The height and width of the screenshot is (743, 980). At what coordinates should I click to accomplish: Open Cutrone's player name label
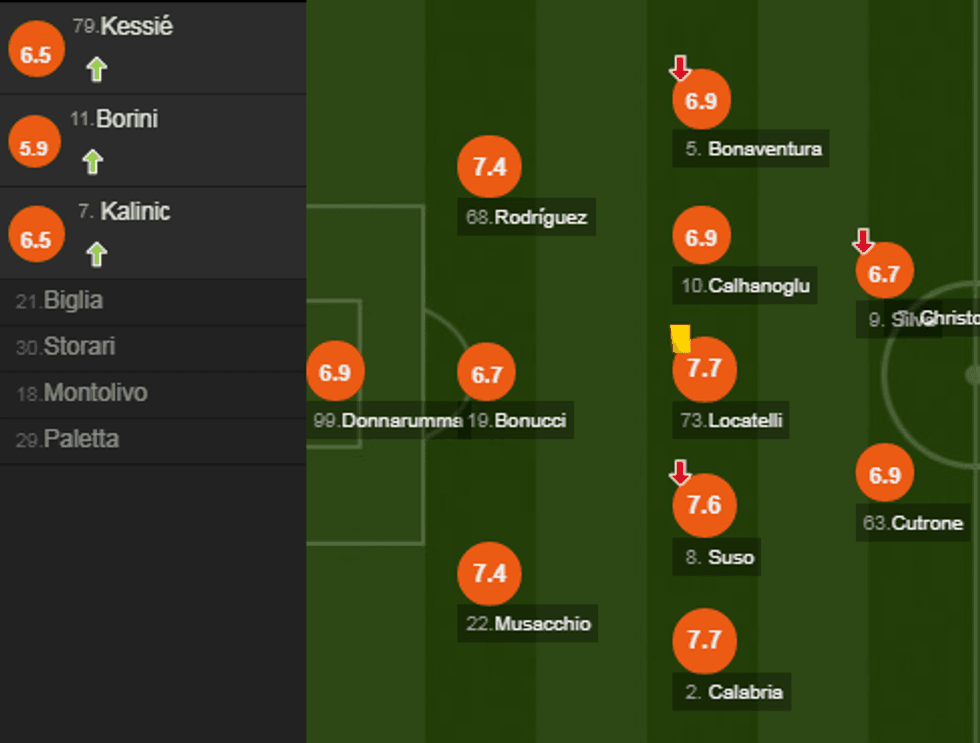tap(914, 523)
